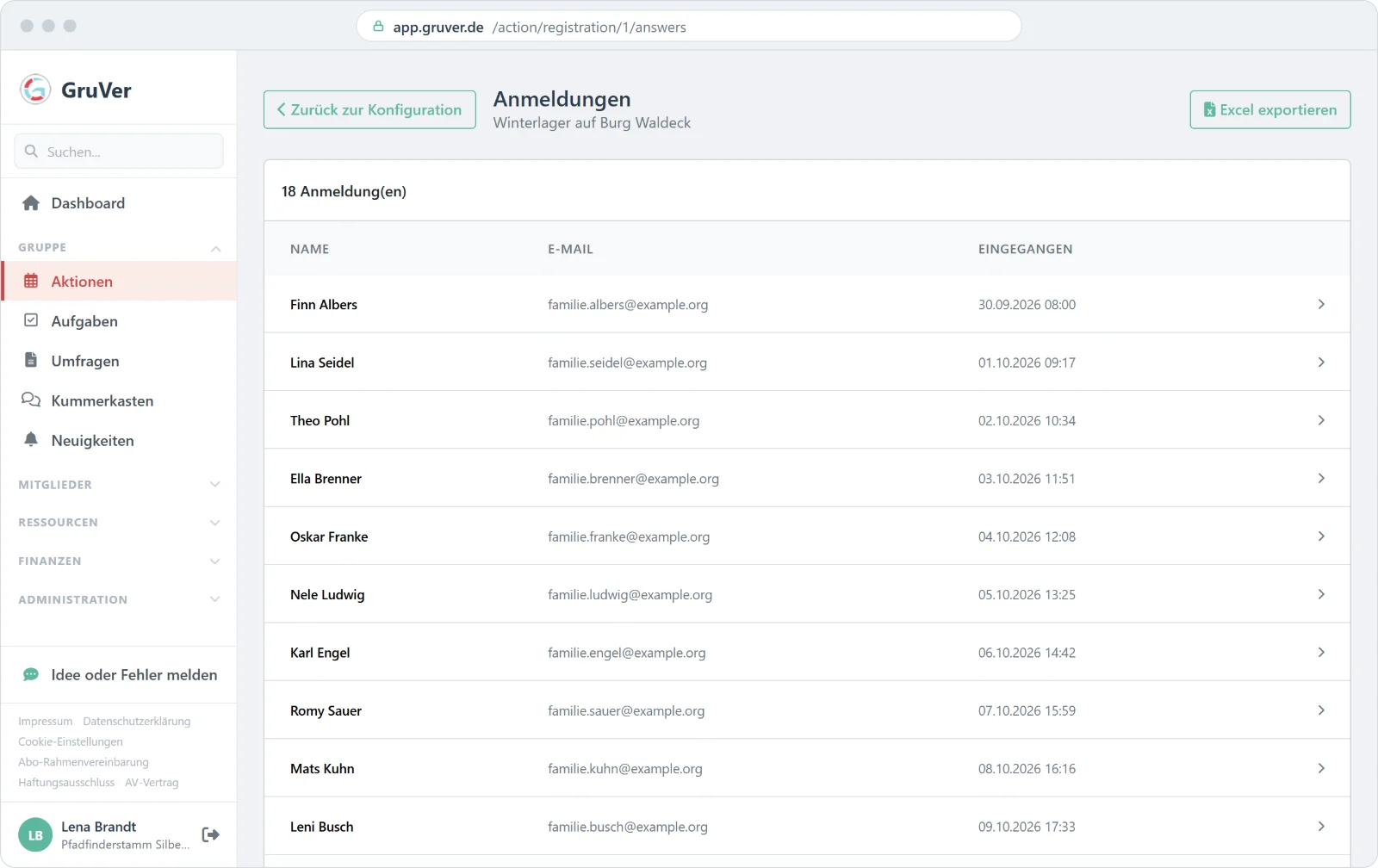1378x868 pixels.
Task: Select the Mats Kuhn name cell
Action: [322, 768]
